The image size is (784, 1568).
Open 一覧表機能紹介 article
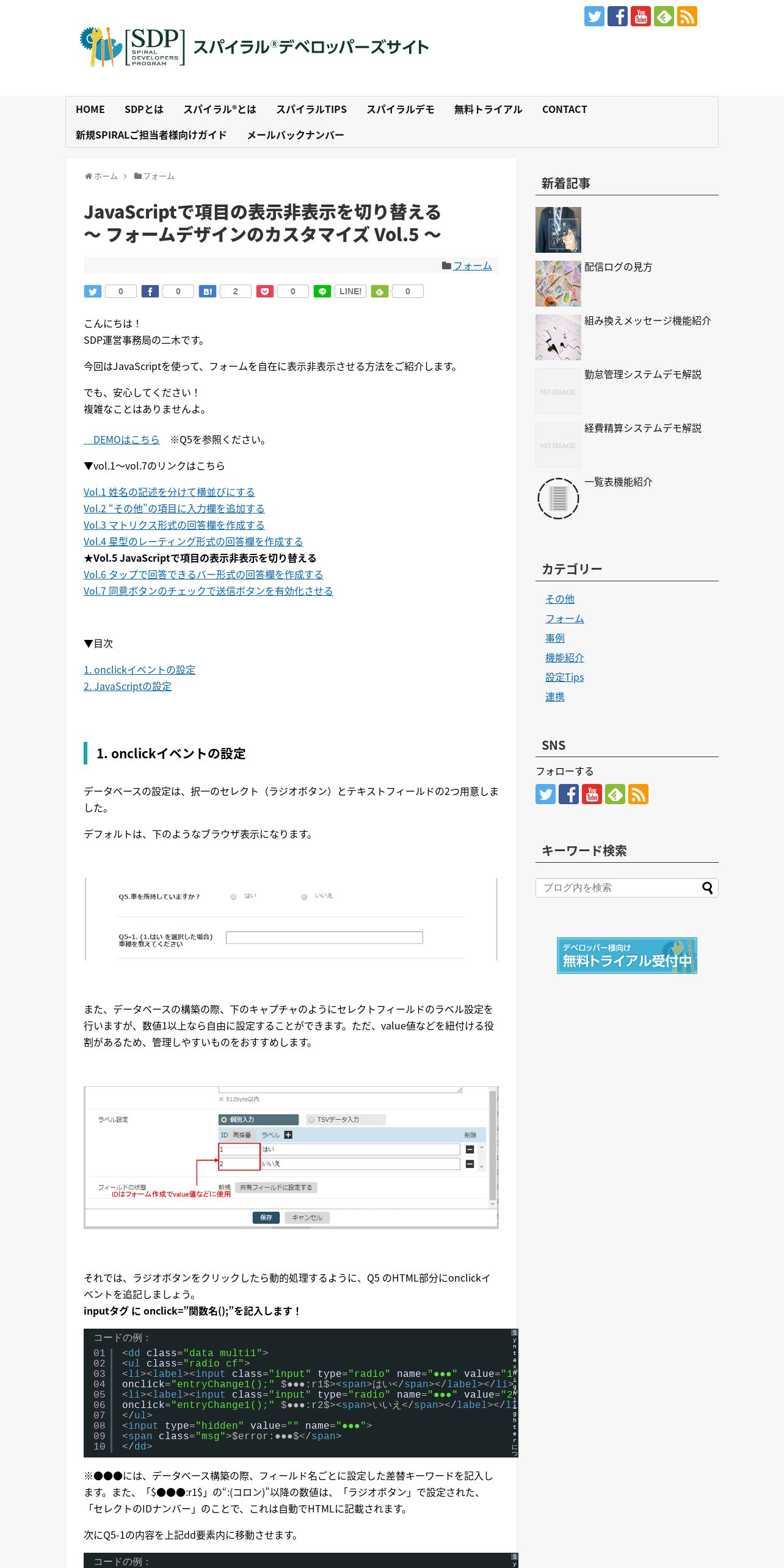point(618,482)
